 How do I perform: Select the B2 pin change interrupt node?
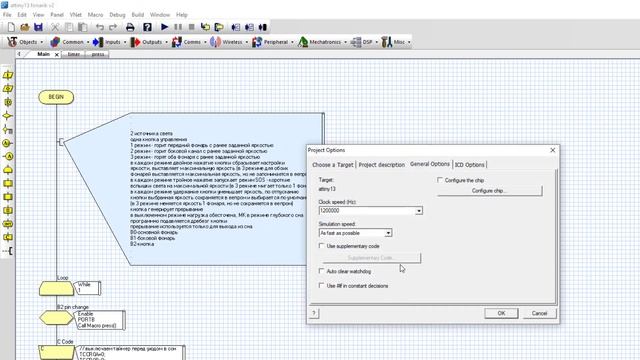57,318
